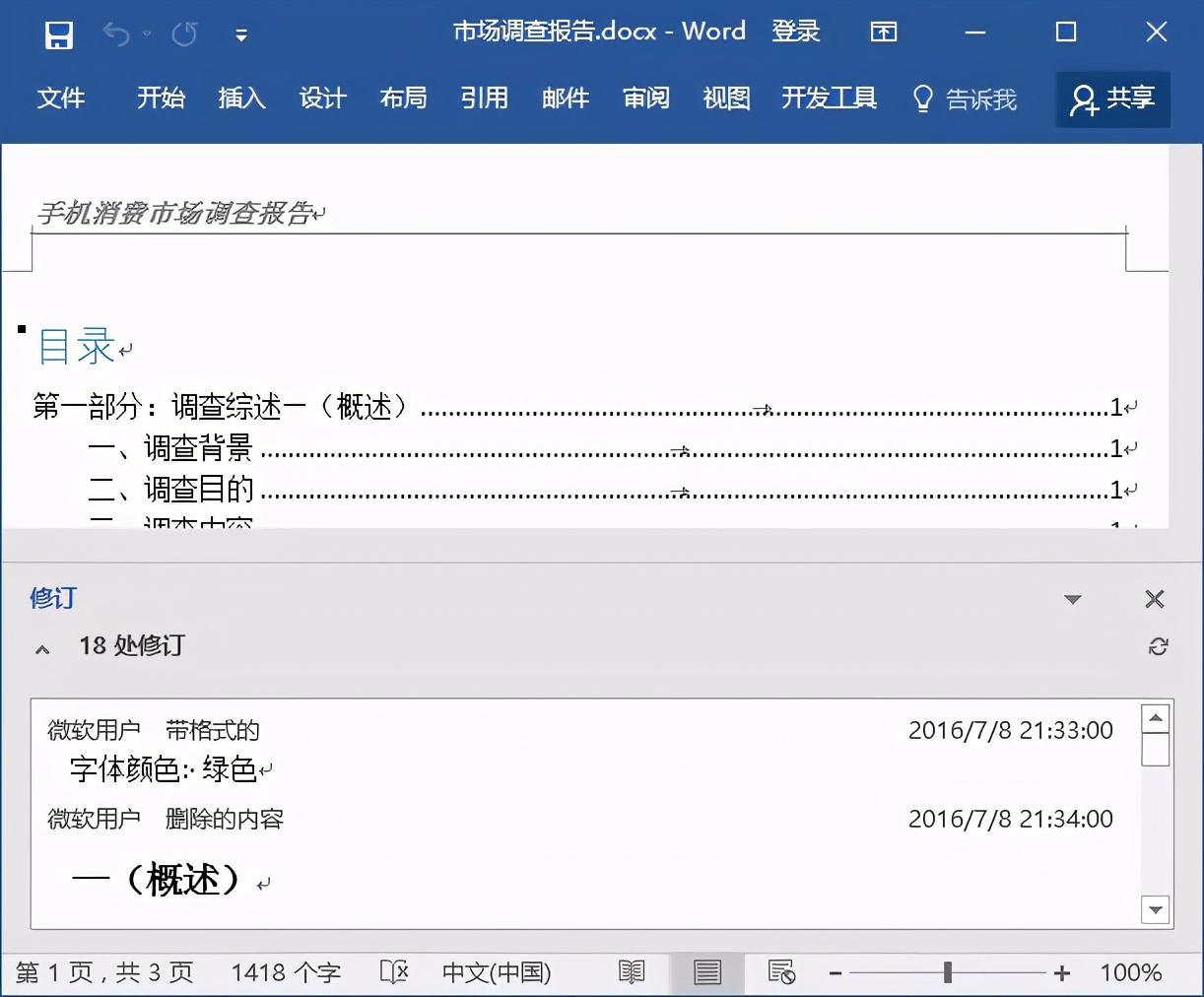1204x997 pixels.
Task: Open the 中文(中国) language settings
Action: pos(498,972)
